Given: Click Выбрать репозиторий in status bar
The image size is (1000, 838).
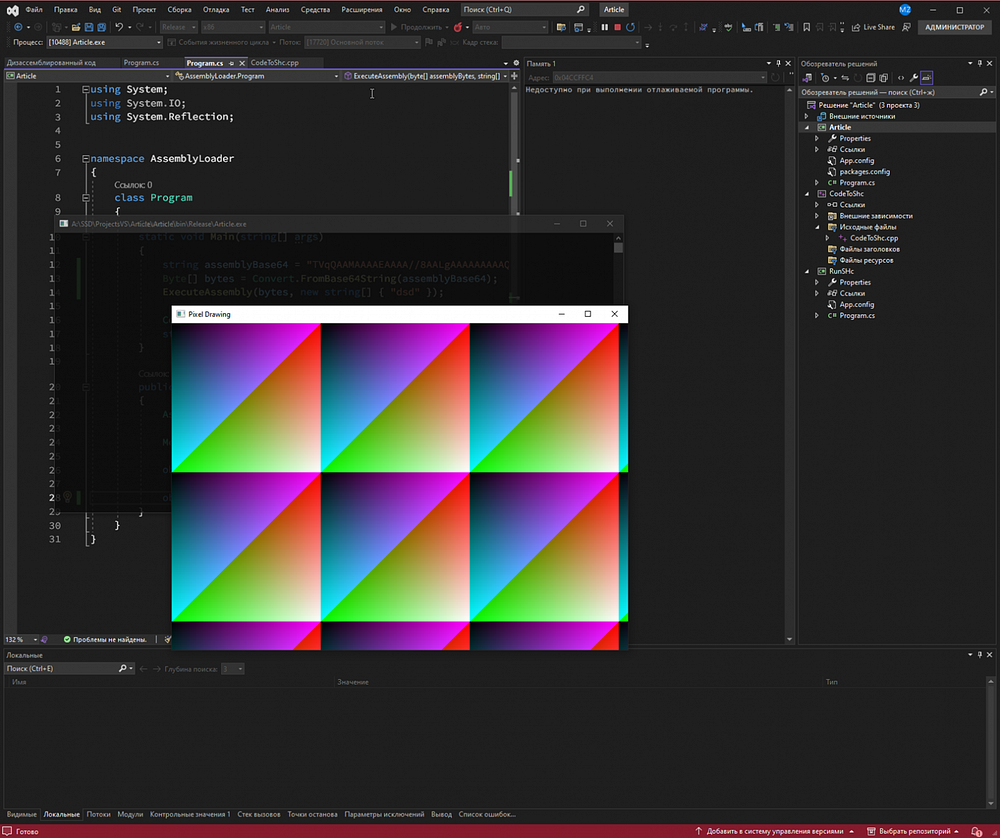Looking at the screenshot, I should tap(913, 832).
